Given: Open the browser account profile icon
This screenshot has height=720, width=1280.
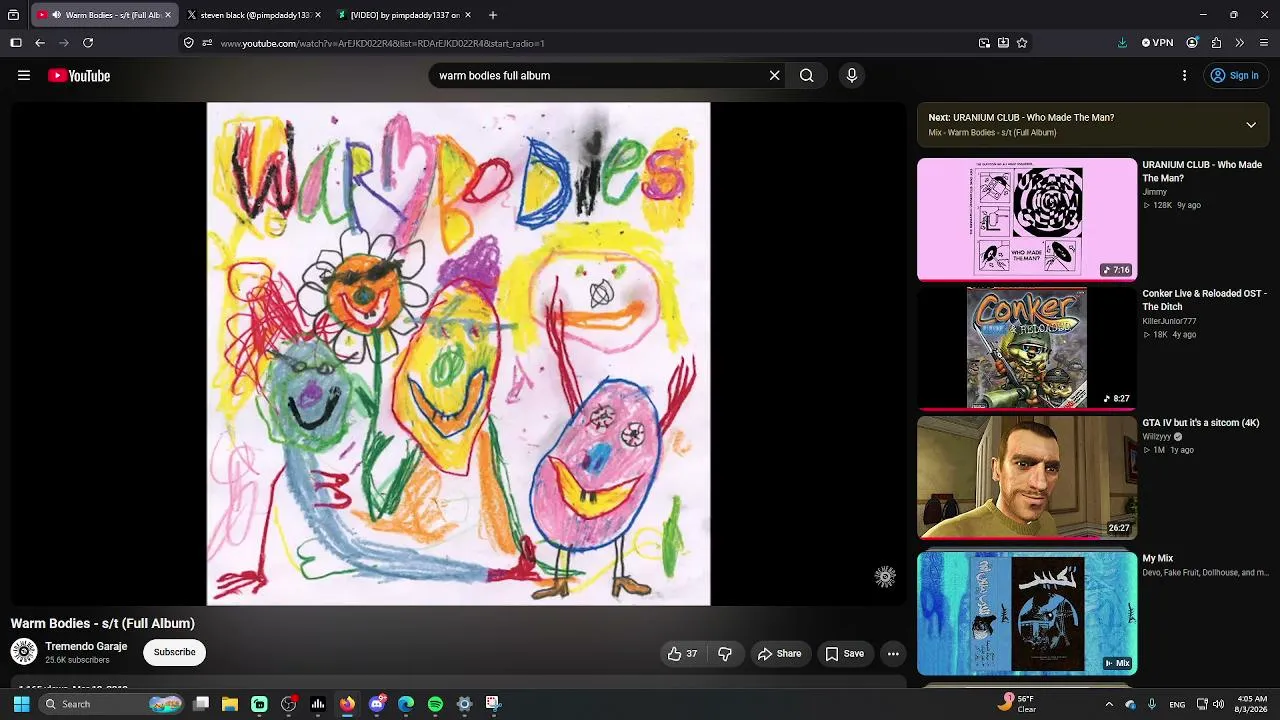Looking at the screenshot, I should click(1192, 43).
